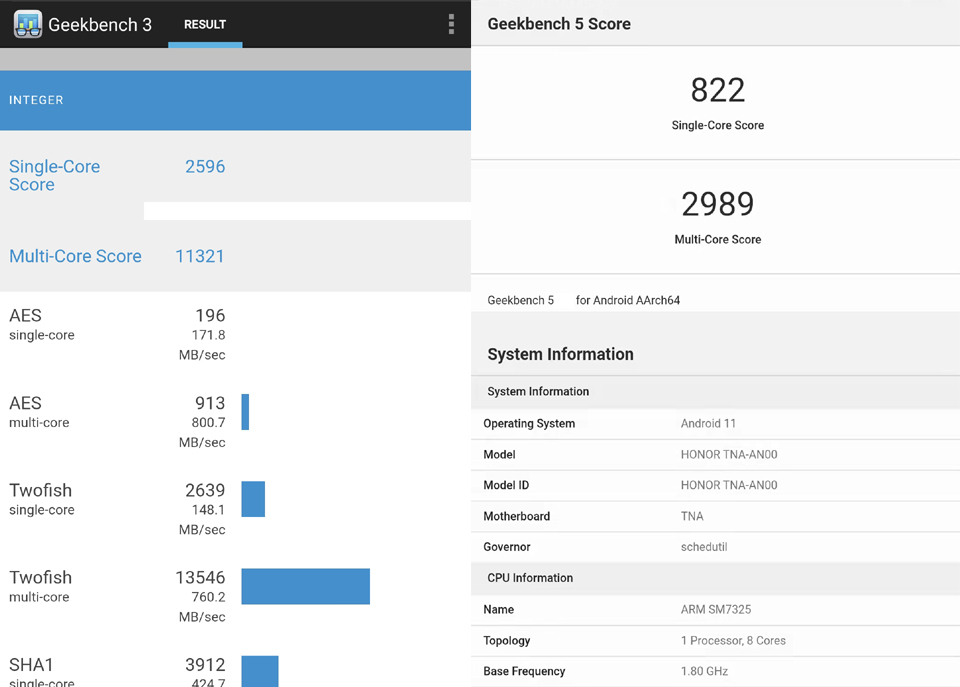Select the Motherboard row label
Viewport: 960px width, 687px height.
(517, 517)
